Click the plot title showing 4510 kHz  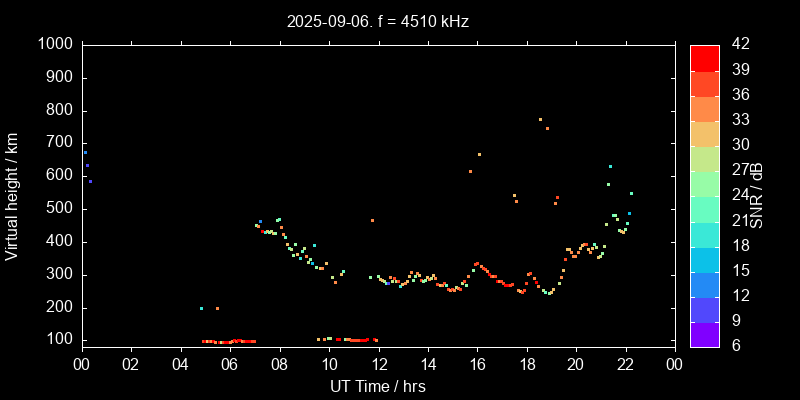(377, 20)
